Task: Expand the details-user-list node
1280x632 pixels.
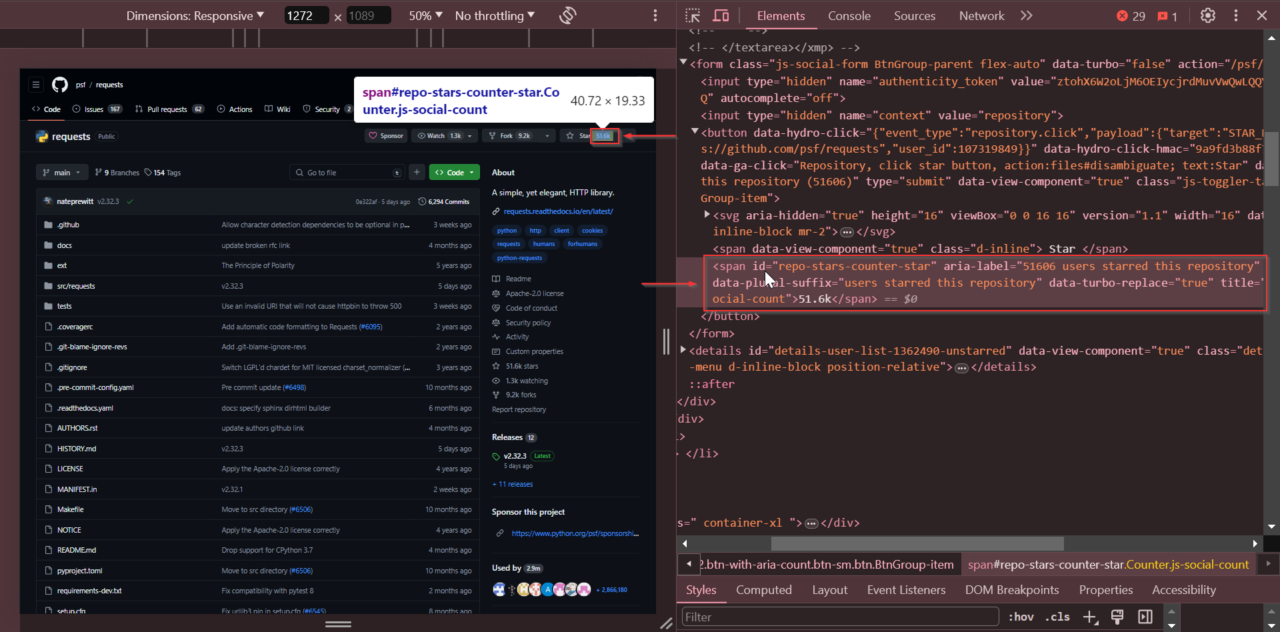Action: 684,351
